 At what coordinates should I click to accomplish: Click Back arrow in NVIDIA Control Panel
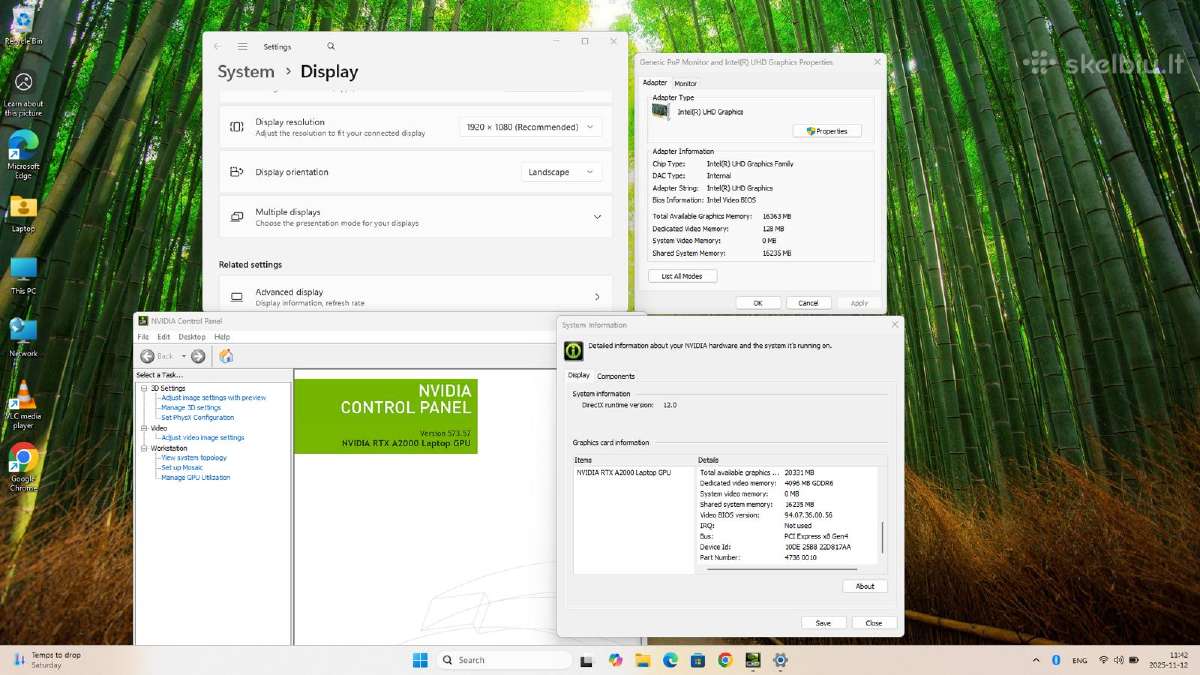tap(148, 356)
